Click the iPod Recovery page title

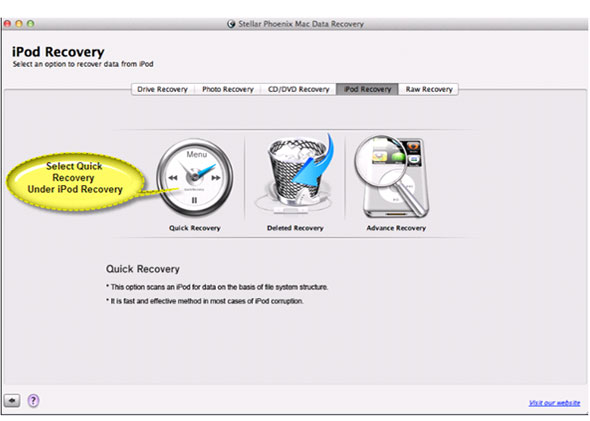(58, 52)
